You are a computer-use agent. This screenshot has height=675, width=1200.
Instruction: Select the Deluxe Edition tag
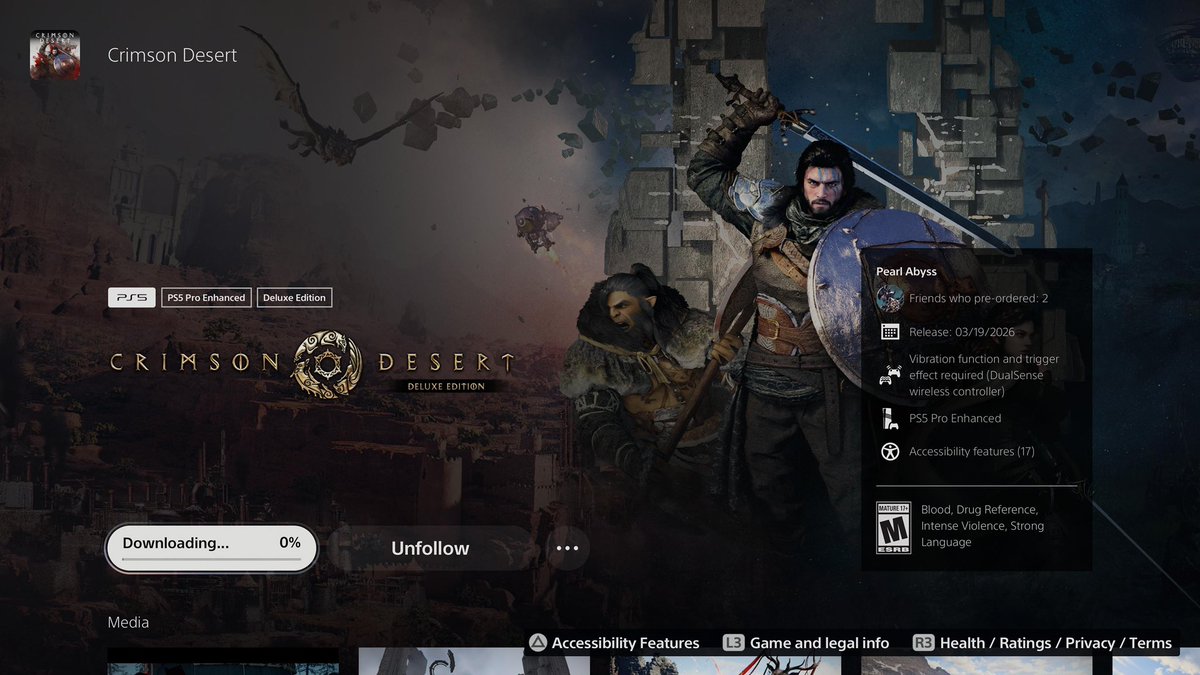[x=295, y=297]
